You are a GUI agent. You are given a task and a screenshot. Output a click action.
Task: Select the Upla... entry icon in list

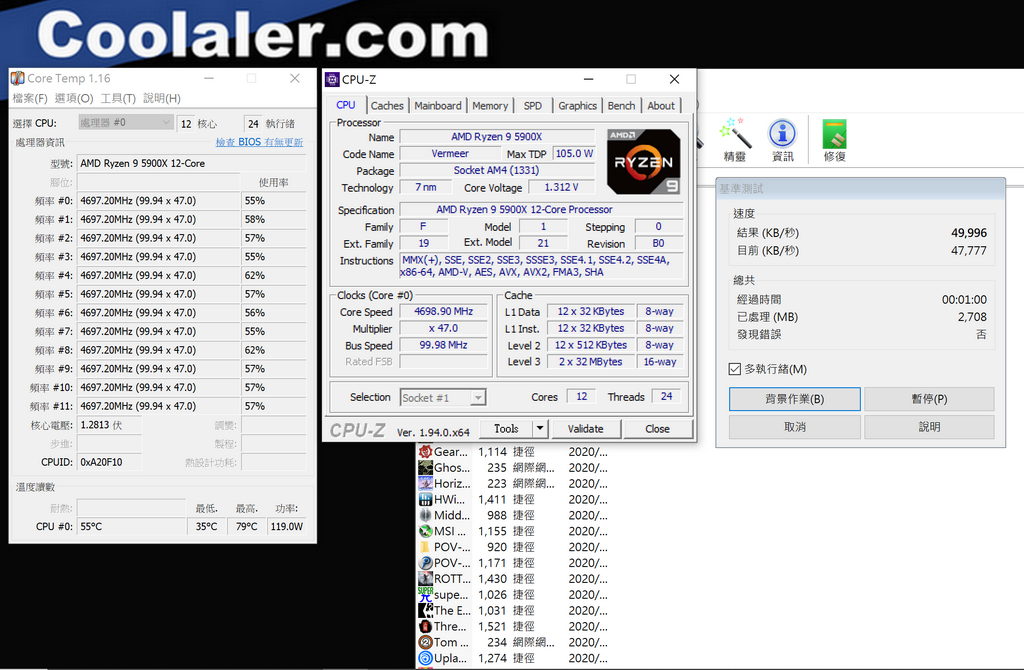click(425, 658)
